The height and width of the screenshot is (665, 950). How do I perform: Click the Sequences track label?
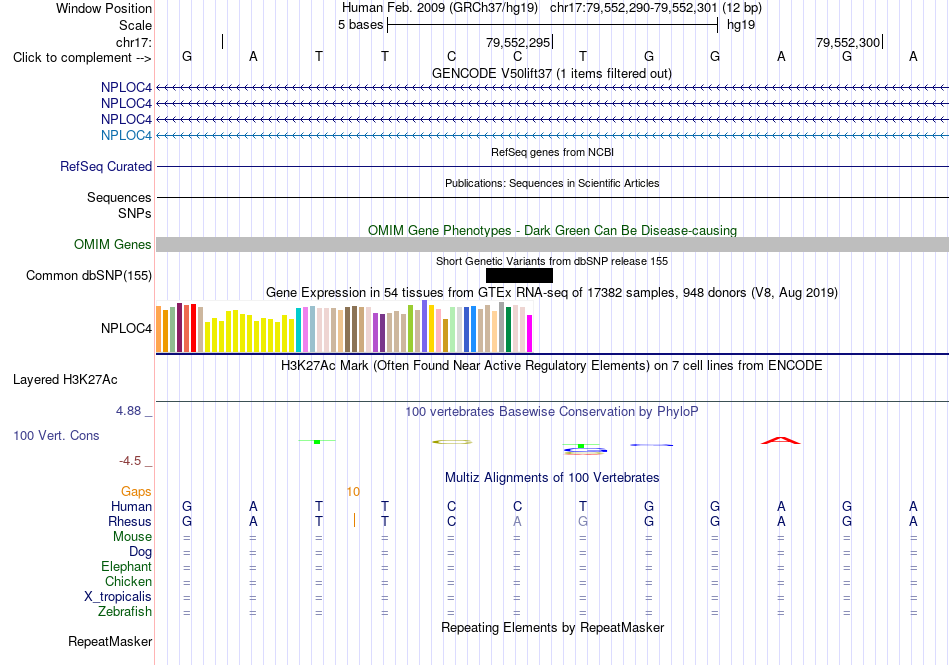click(x=119, y=197)
